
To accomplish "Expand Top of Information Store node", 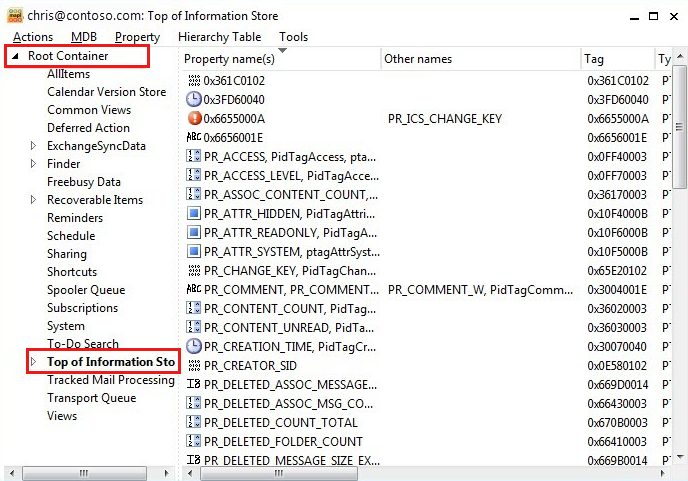I will click(33, 362).
